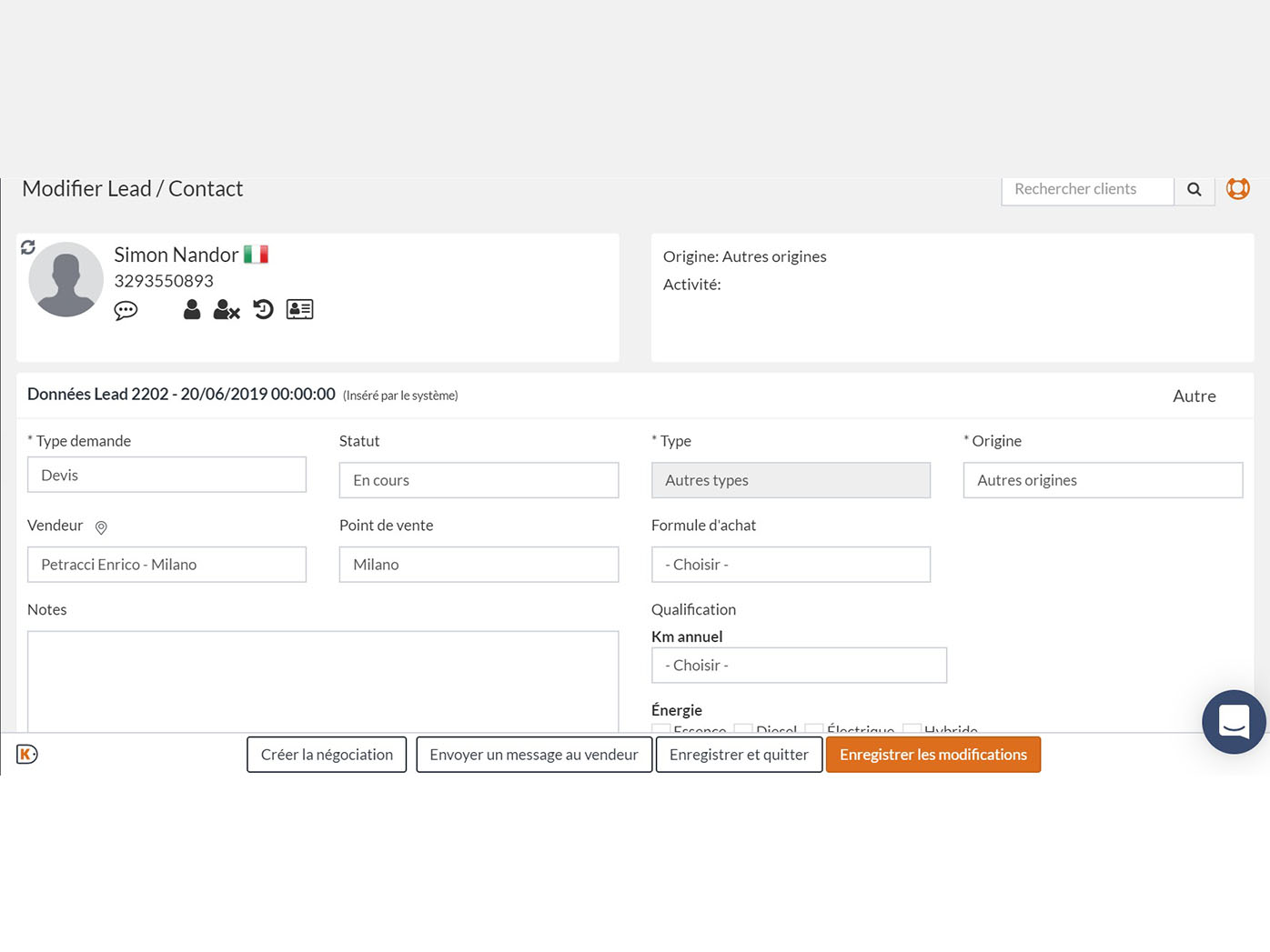
Task: Click the phone number 3293550893
Action: 164,281
